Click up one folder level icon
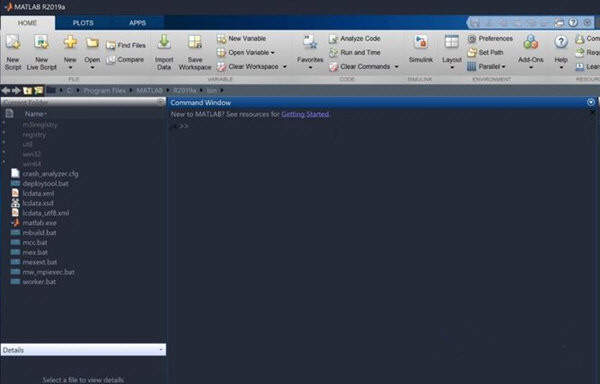Screen dimensions: 600x384 (27, 91)
